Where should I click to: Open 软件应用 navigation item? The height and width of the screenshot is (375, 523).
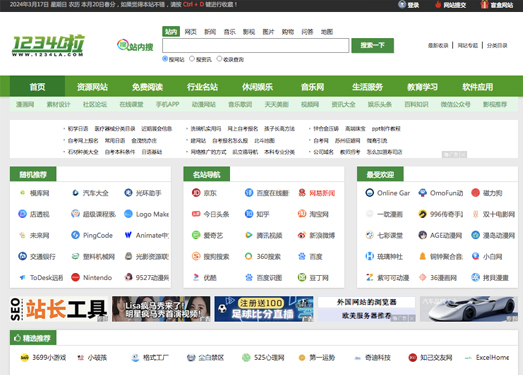[x=478, y=87]
